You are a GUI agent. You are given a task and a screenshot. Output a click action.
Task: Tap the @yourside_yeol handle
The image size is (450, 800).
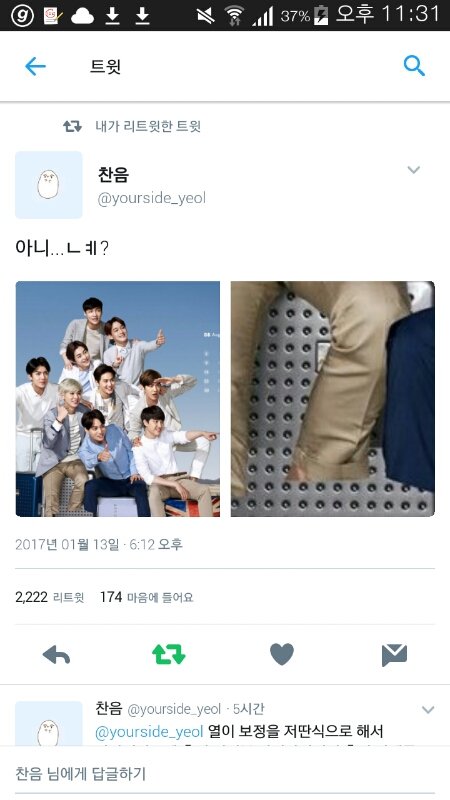pos(152,198)
